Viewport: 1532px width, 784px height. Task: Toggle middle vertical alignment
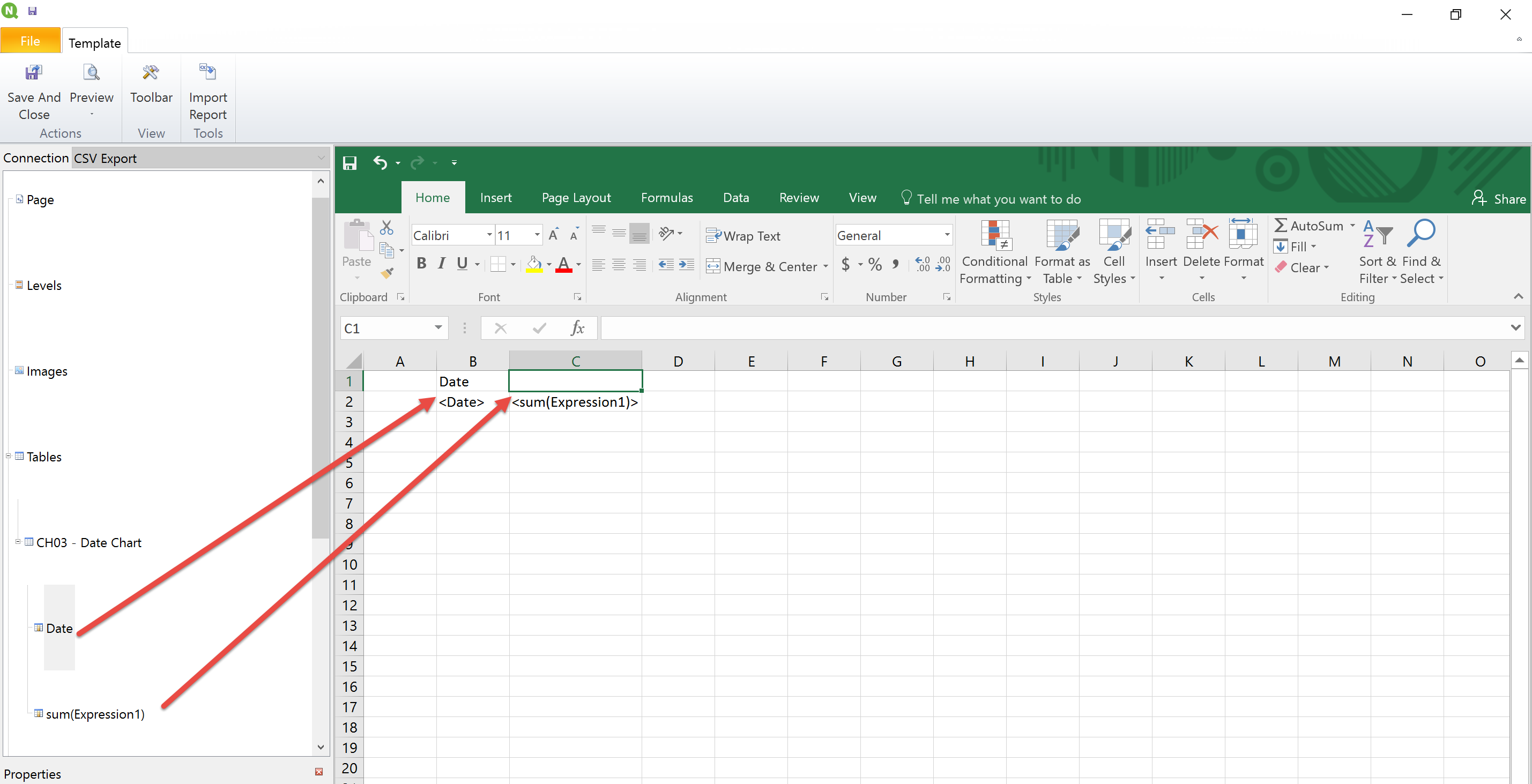pyautogui.click(x=619, y=233)
